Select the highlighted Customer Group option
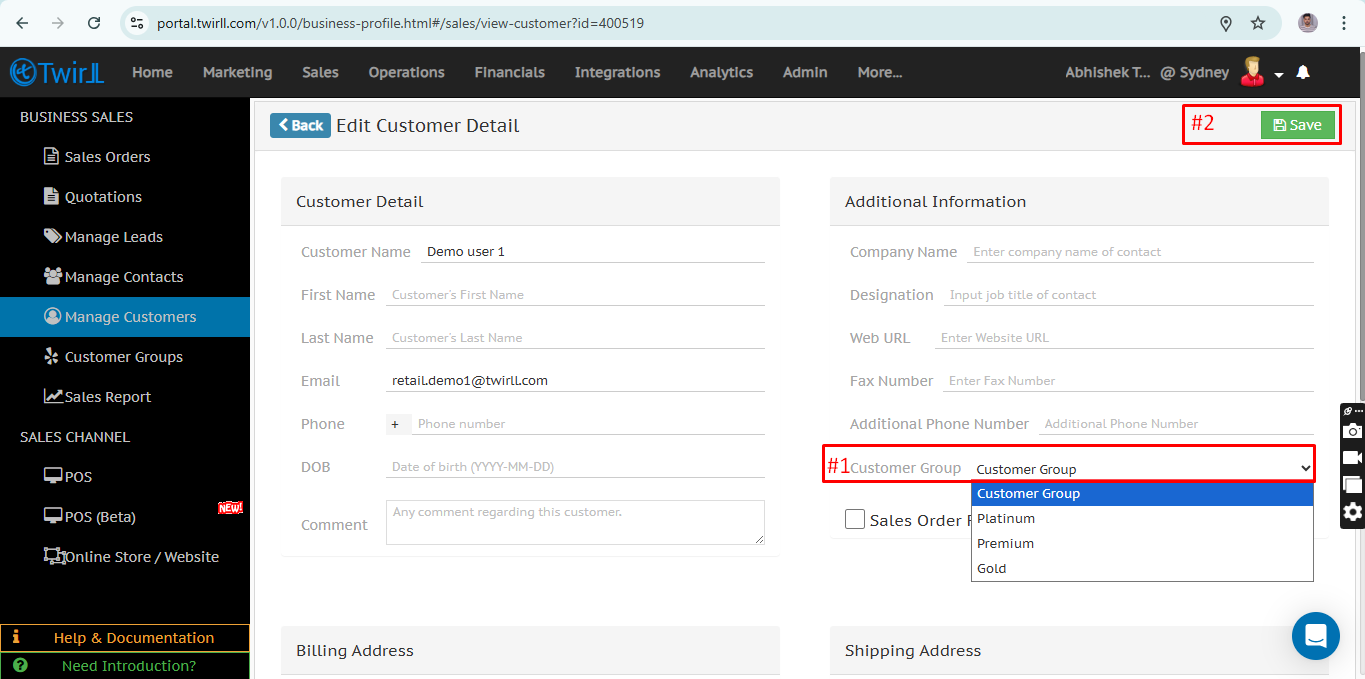 tap(1142, 493)
